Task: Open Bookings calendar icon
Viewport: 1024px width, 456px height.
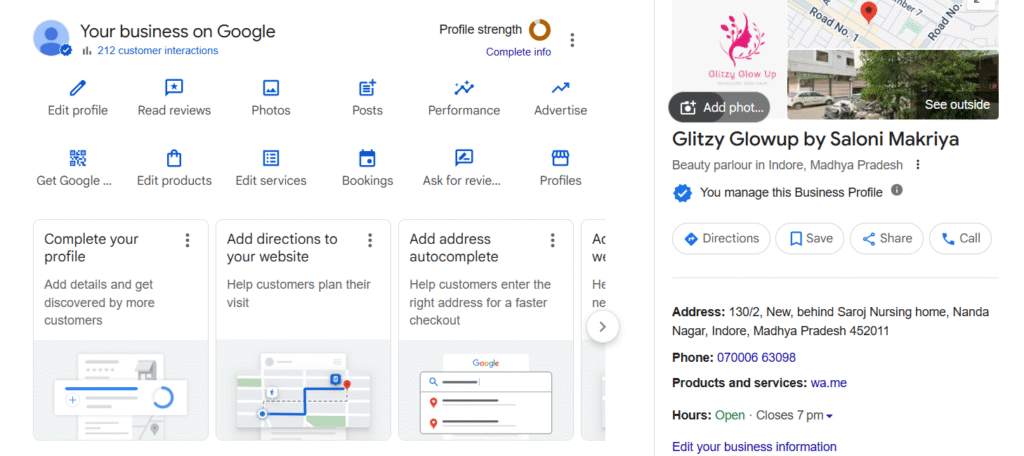Action: tap(368, 158)
